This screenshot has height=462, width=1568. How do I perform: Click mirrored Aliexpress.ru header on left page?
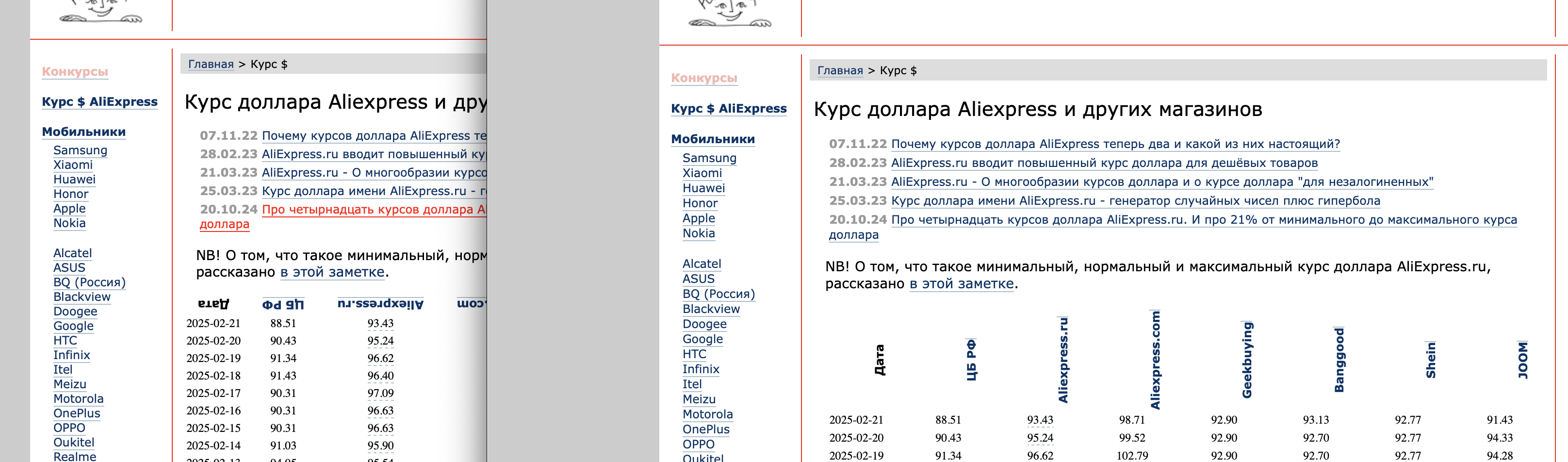pyautogui.click(x=380, y=303)
